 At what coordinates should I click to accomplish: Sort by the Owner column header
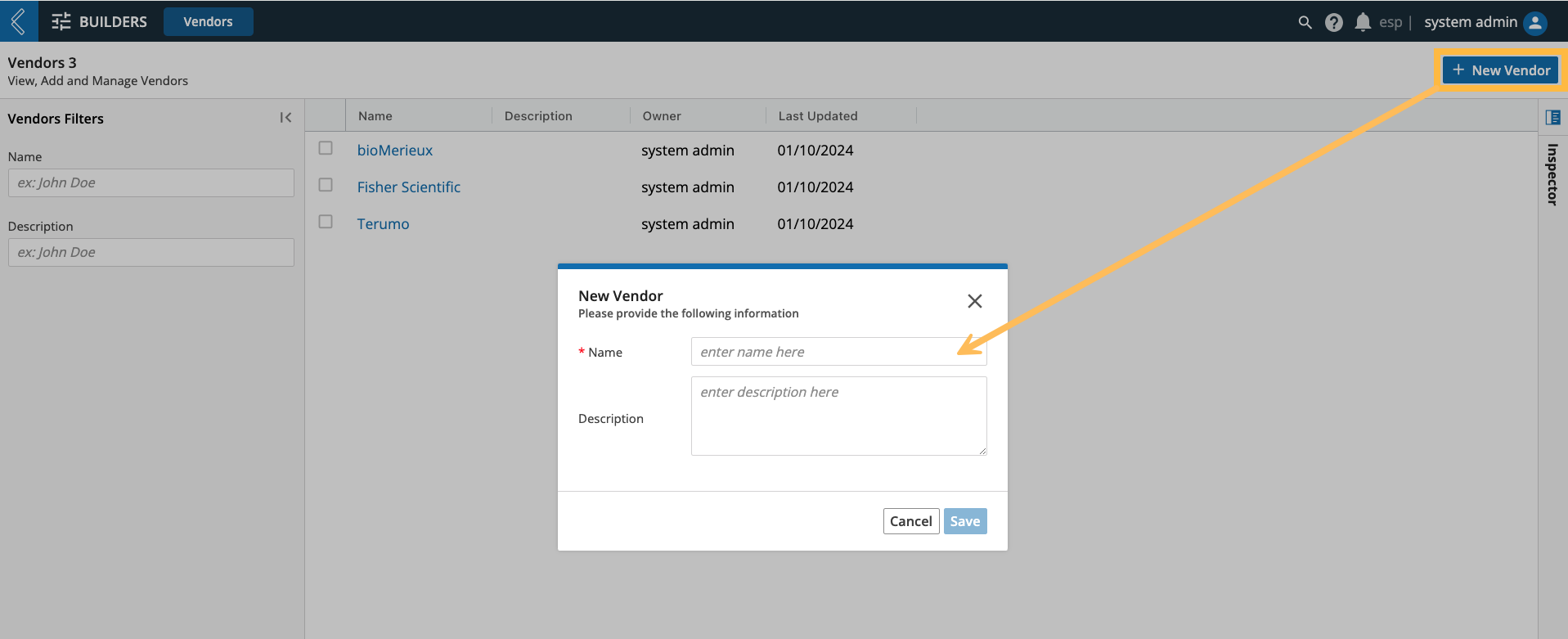662,116
